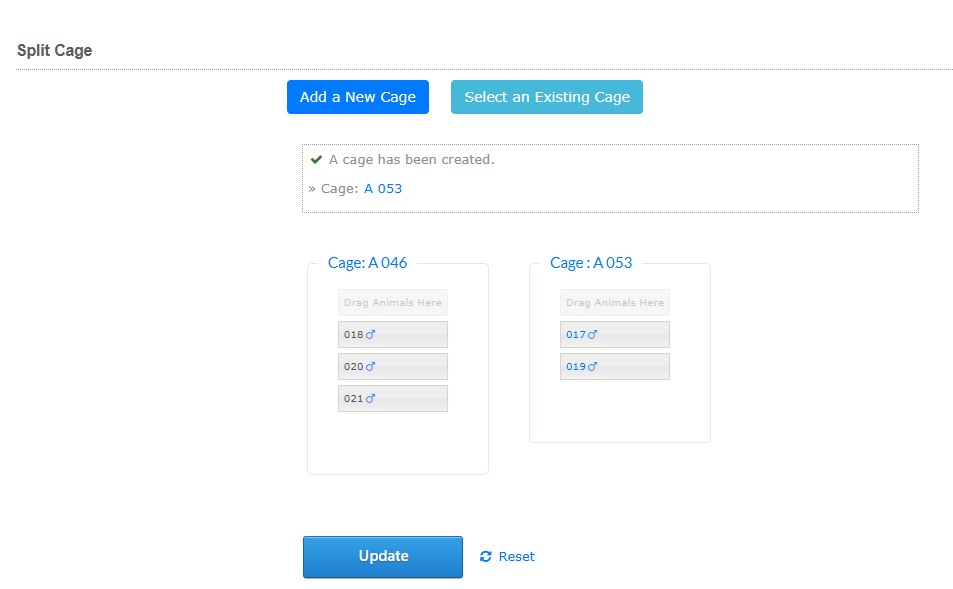
Task: Click the Cage : A 053 panel heading
Action: tap(591, 263)
